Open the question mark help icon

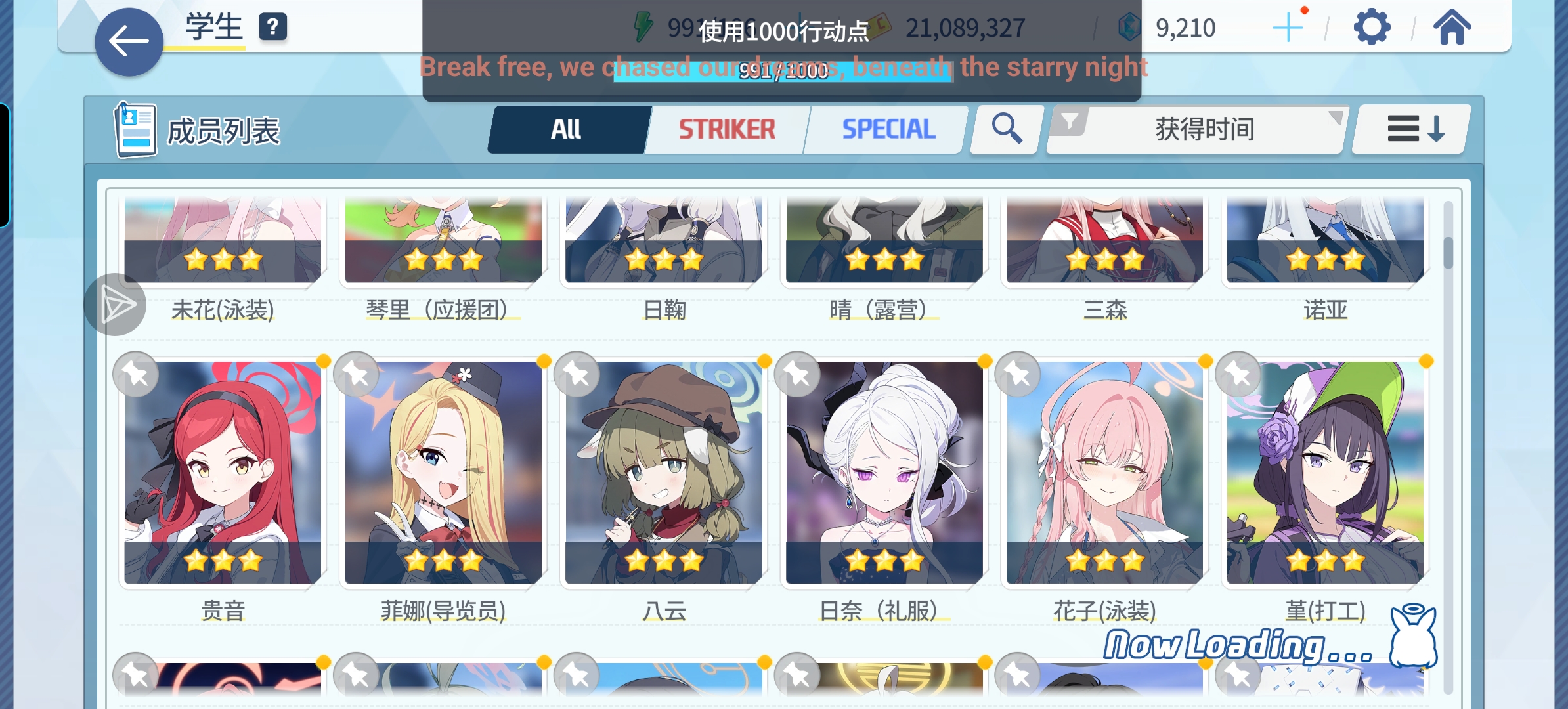coord(272,28)
